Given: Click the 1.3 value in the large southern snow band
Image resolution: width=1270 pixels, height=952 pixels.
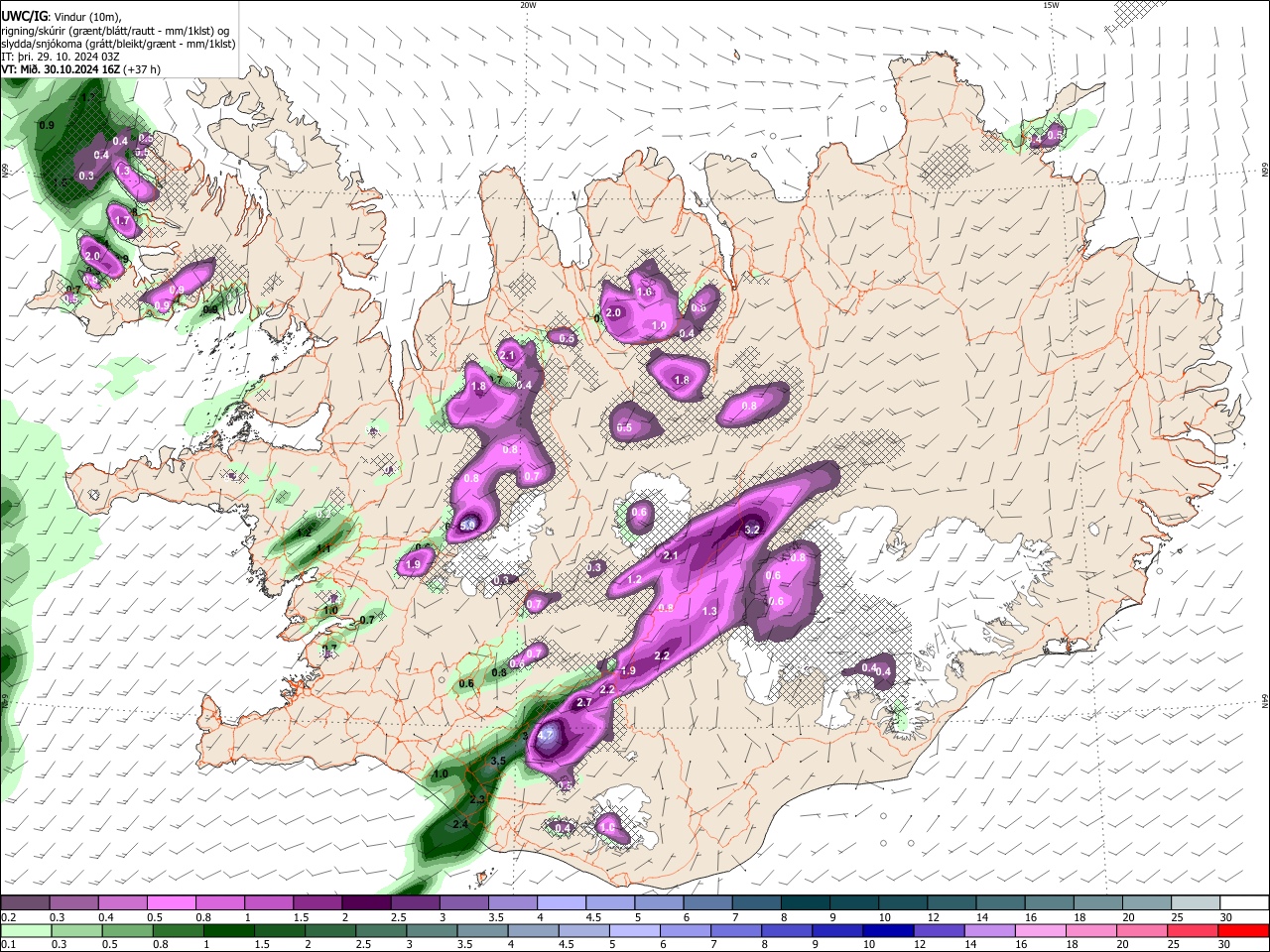Looking at the screenshot, I should (709, 612).
